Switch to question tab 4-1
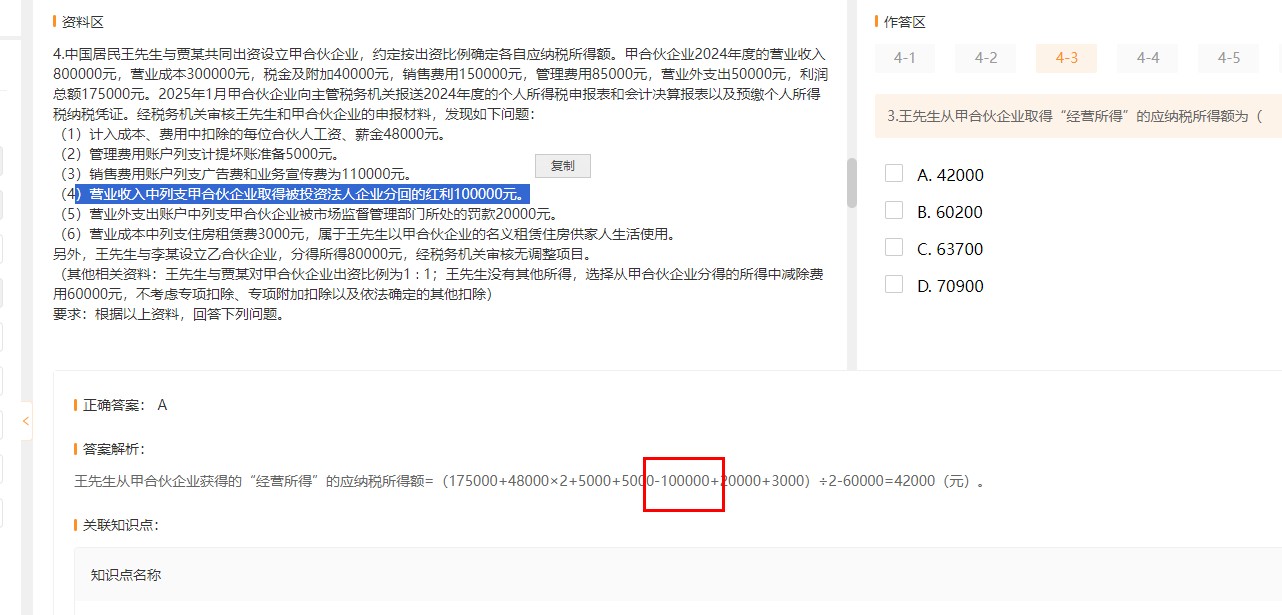The height and width of the screenshot is (615, 1282). [x=904, y=58]
